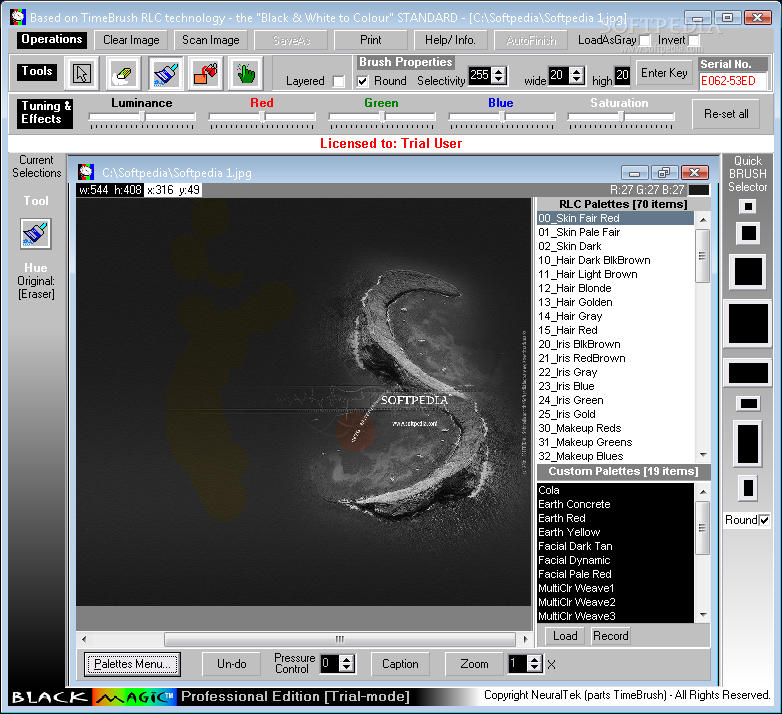Image resolution: width=782 pixels, height=714 pixels.
Task: Decrease the Pressure Control value
Action: [347, 668]
